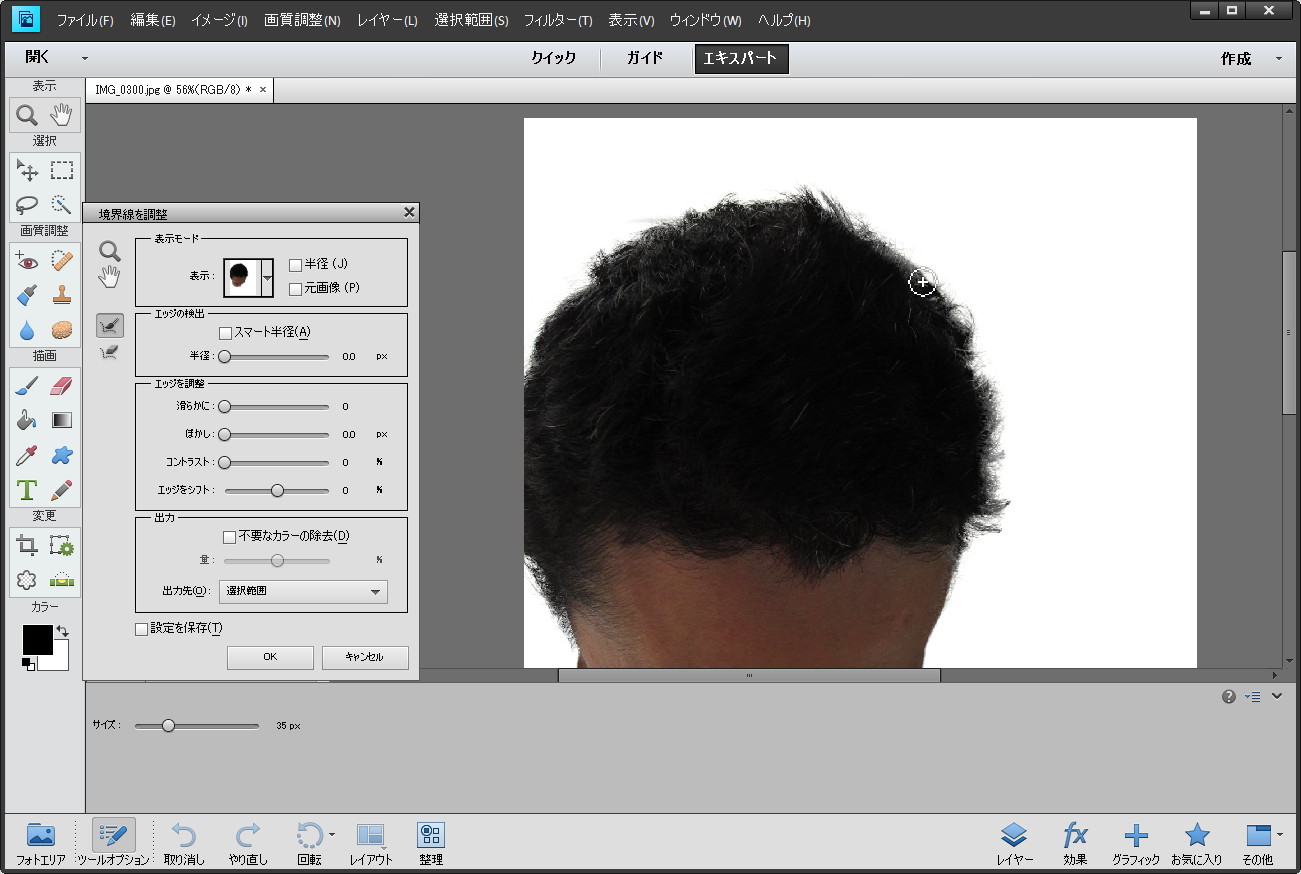Enable the 半径 (J) checkbox
This screenshot has width=1301, height=874.
tap(295, 265)
